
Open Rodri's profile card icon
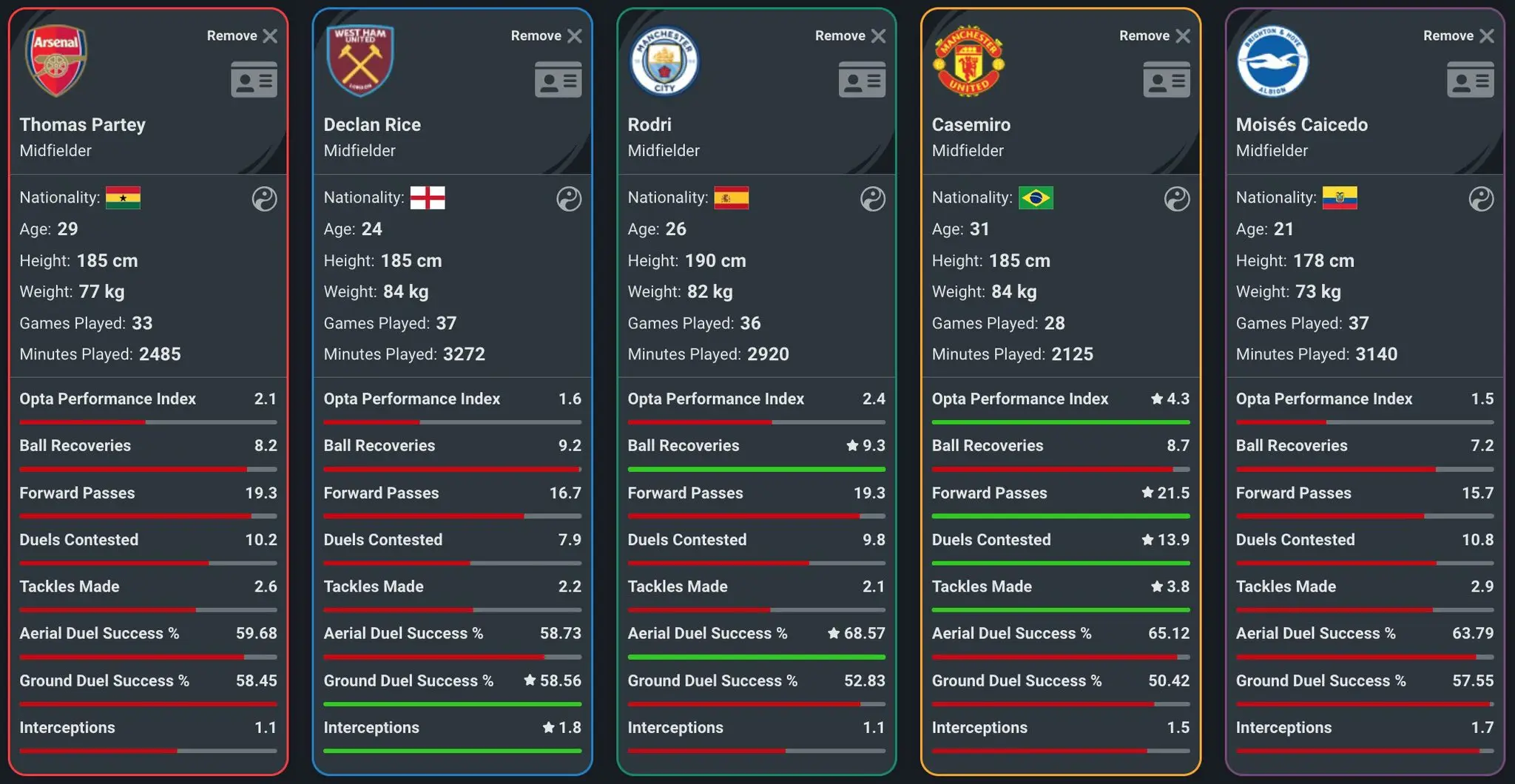862,80
